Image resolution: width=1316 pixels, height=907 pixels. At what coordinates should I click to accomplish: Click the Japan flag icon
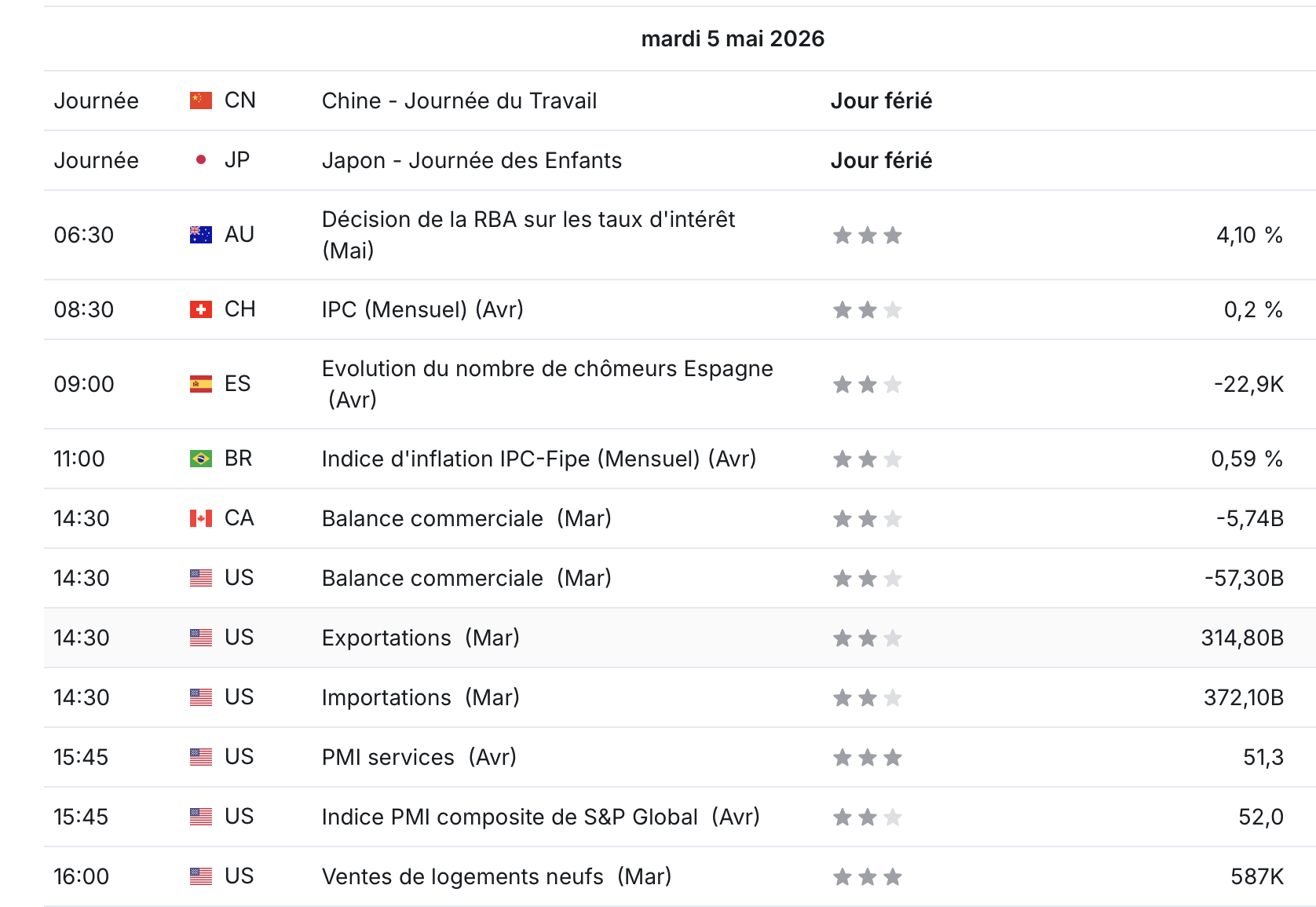tap(201, 160)
